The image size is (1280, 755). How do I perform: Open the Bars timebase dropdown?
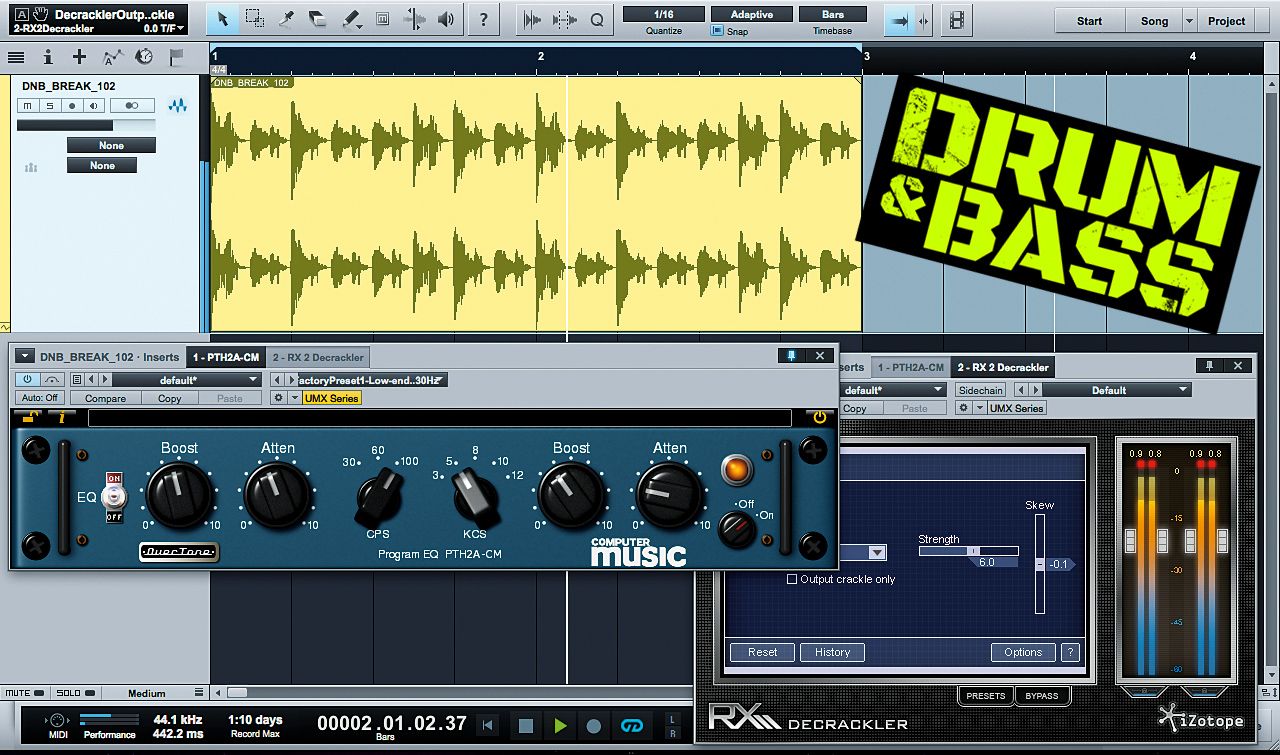[x=833, y=15]
